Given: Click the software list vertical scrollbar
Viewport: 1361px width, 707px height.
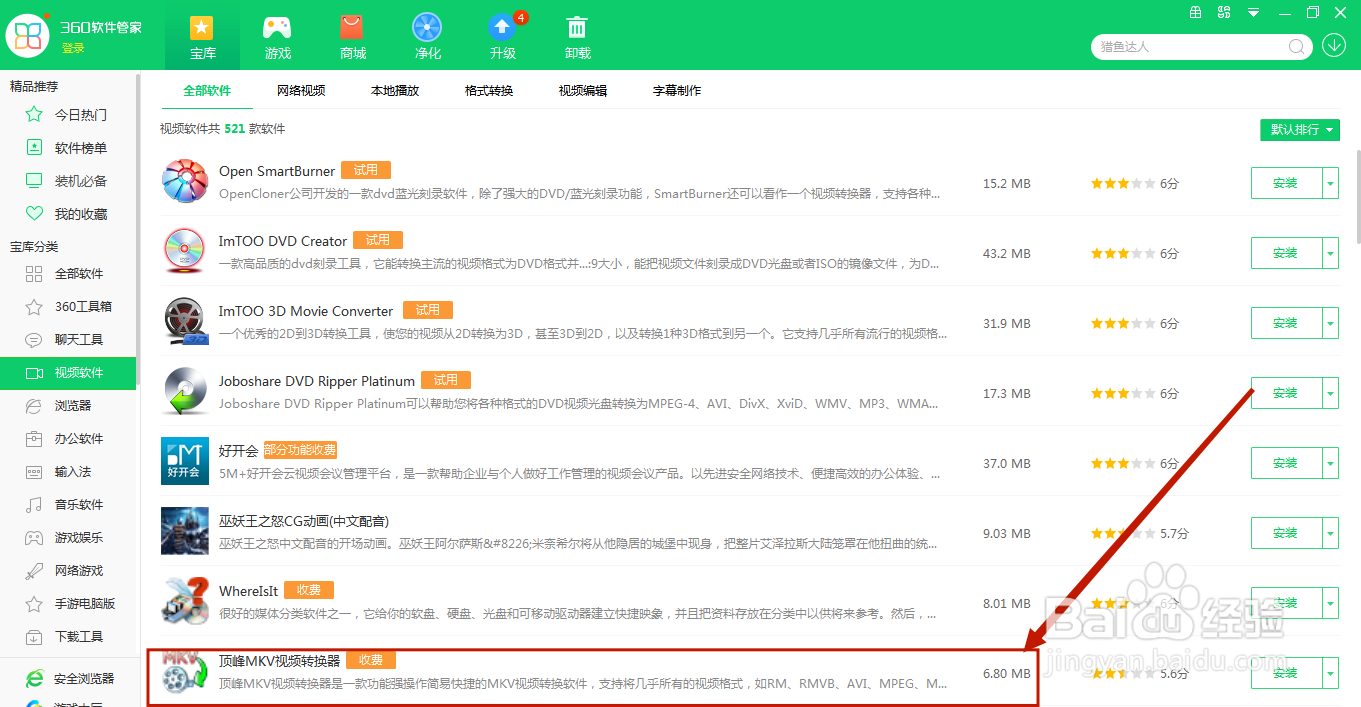Looking at the screenshot, I should pos(1357,195).
